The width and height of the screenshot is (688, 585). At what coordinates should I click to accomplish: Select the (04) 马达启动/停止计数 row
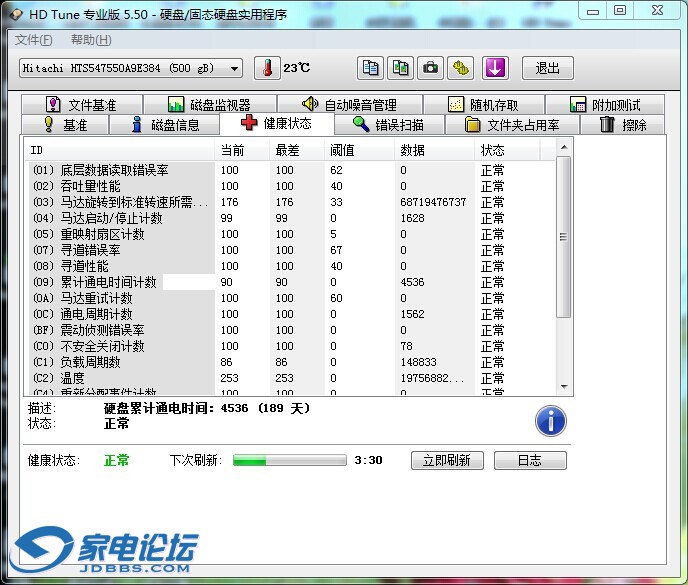coord(292,218)
